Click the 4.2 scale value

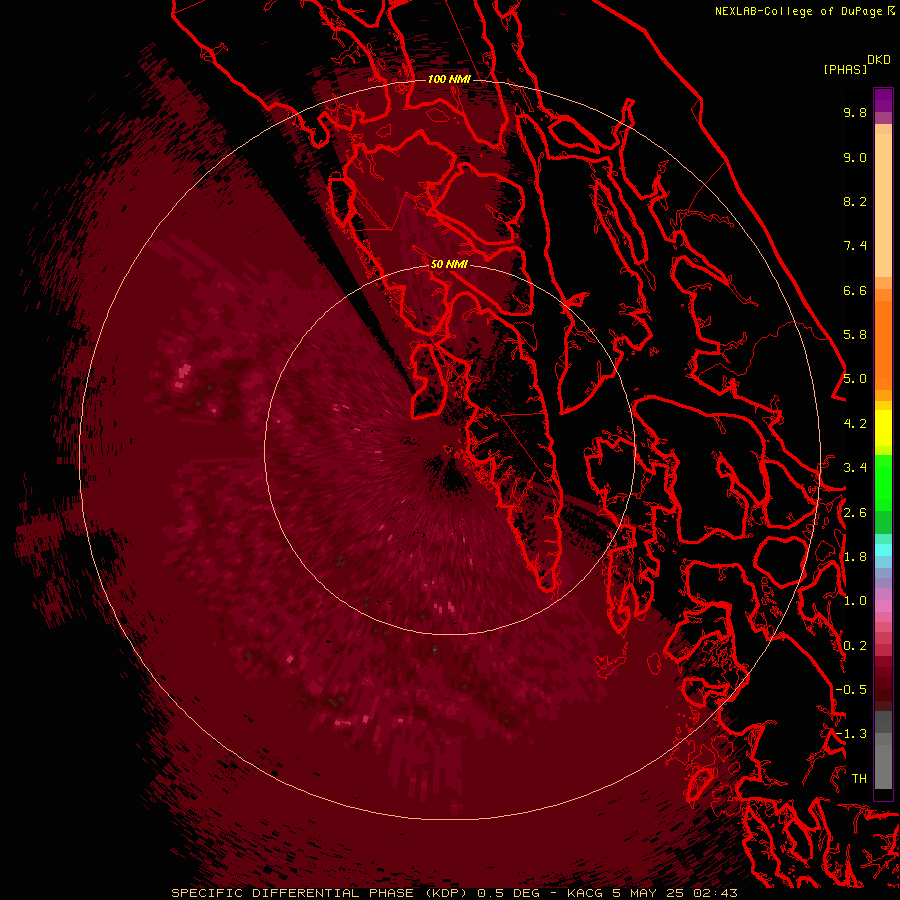pos(855,424)
